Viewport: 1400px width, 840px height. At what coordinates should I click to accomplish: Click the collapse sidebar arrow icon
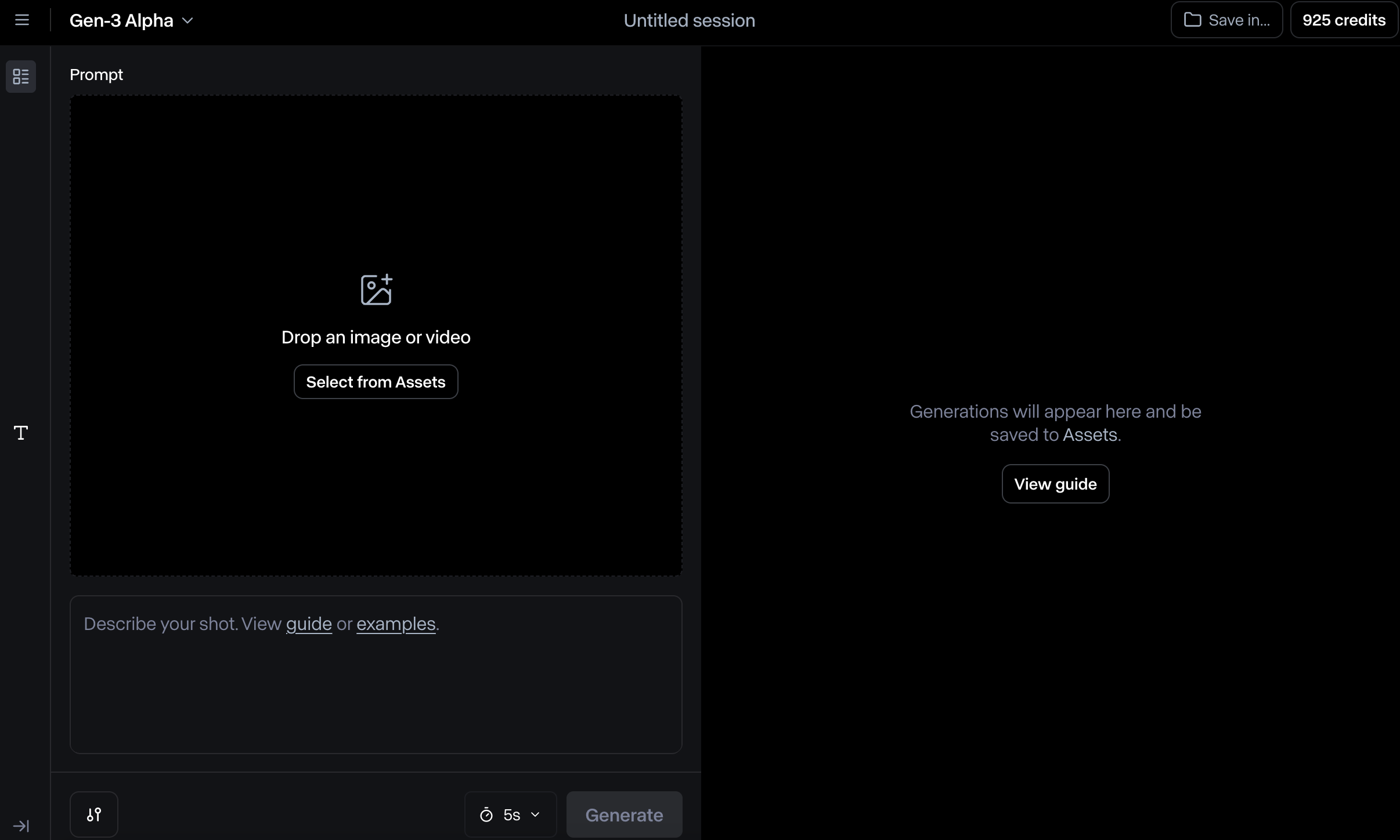click(x=21, y=825)
